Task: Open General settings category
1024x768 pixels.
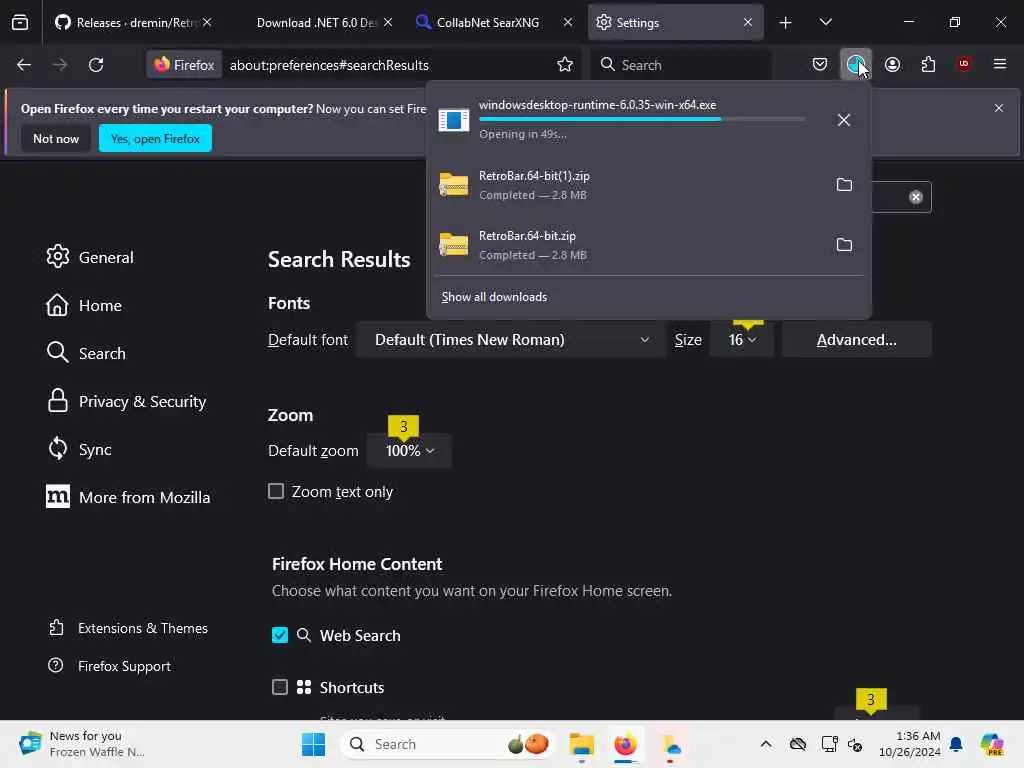Action: pos(90,257)
